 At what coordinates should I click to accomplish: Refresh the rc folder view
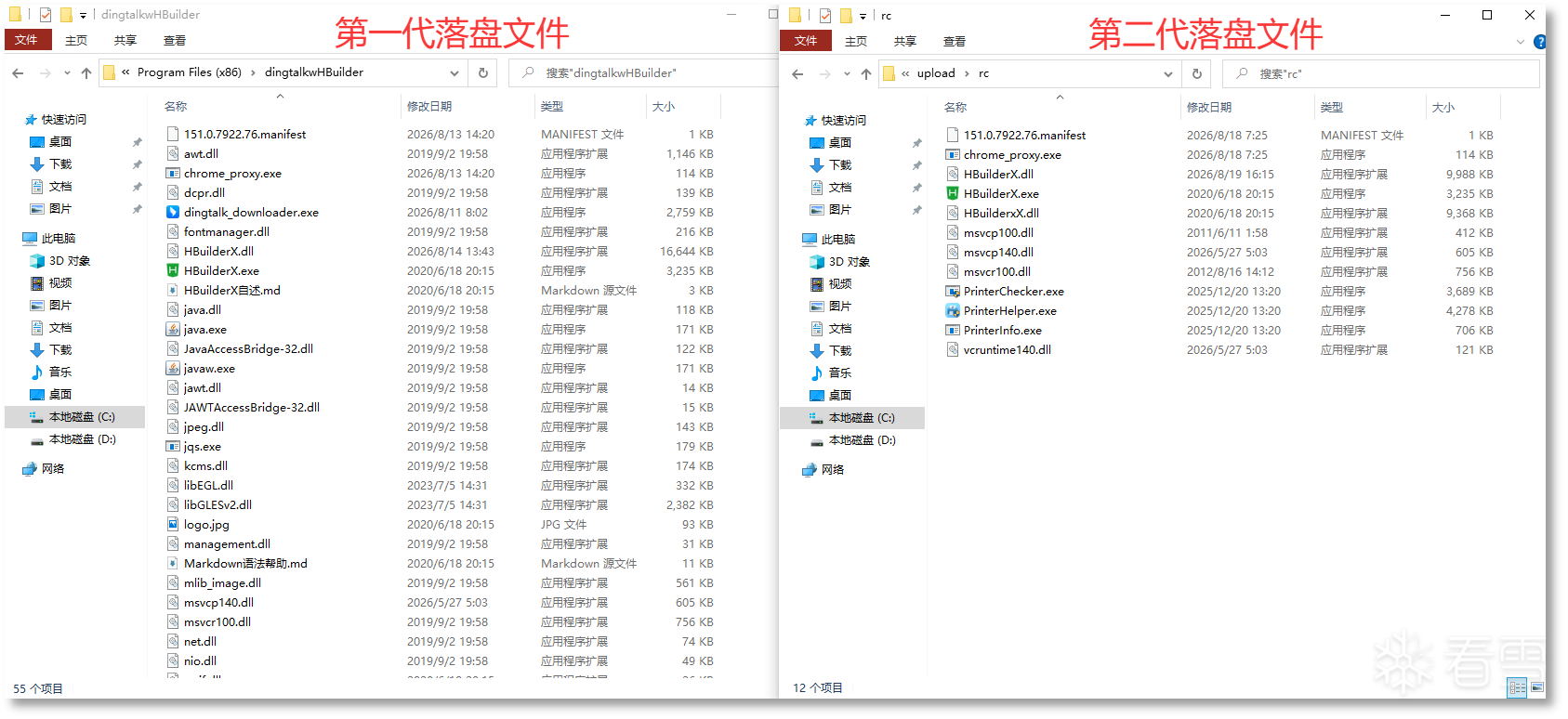[x=1197, y=73]
